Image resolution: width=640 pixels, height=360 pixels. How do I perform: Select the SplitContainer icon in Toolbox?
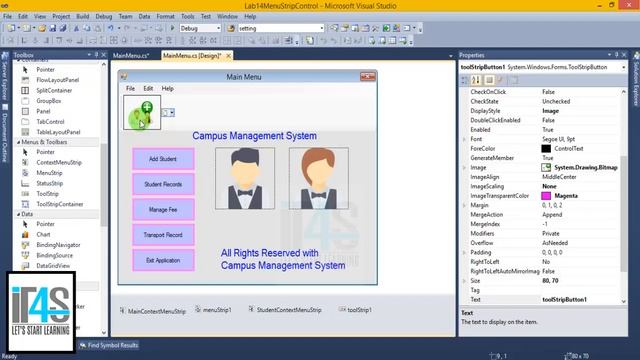coord(25,90)
